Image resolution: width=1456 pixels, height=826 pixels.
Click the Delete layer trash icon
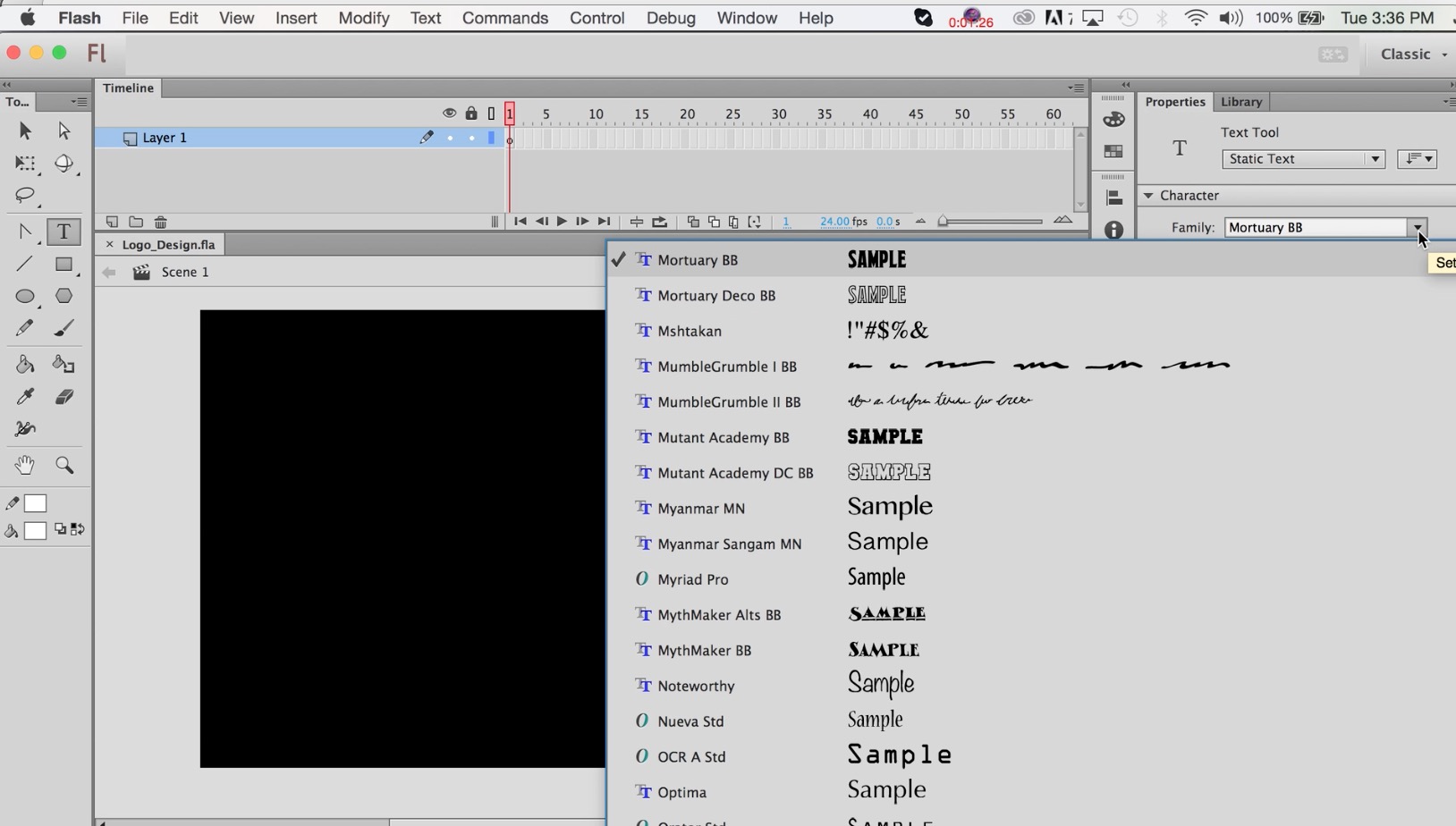point(161,222)
